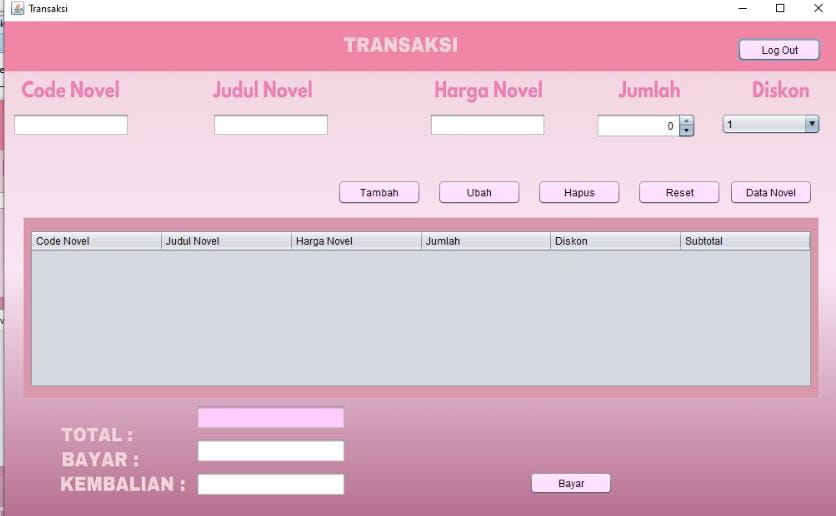Hit the Hapus button
The height and width of the screenshot is (516, 836).
point(579,193)
